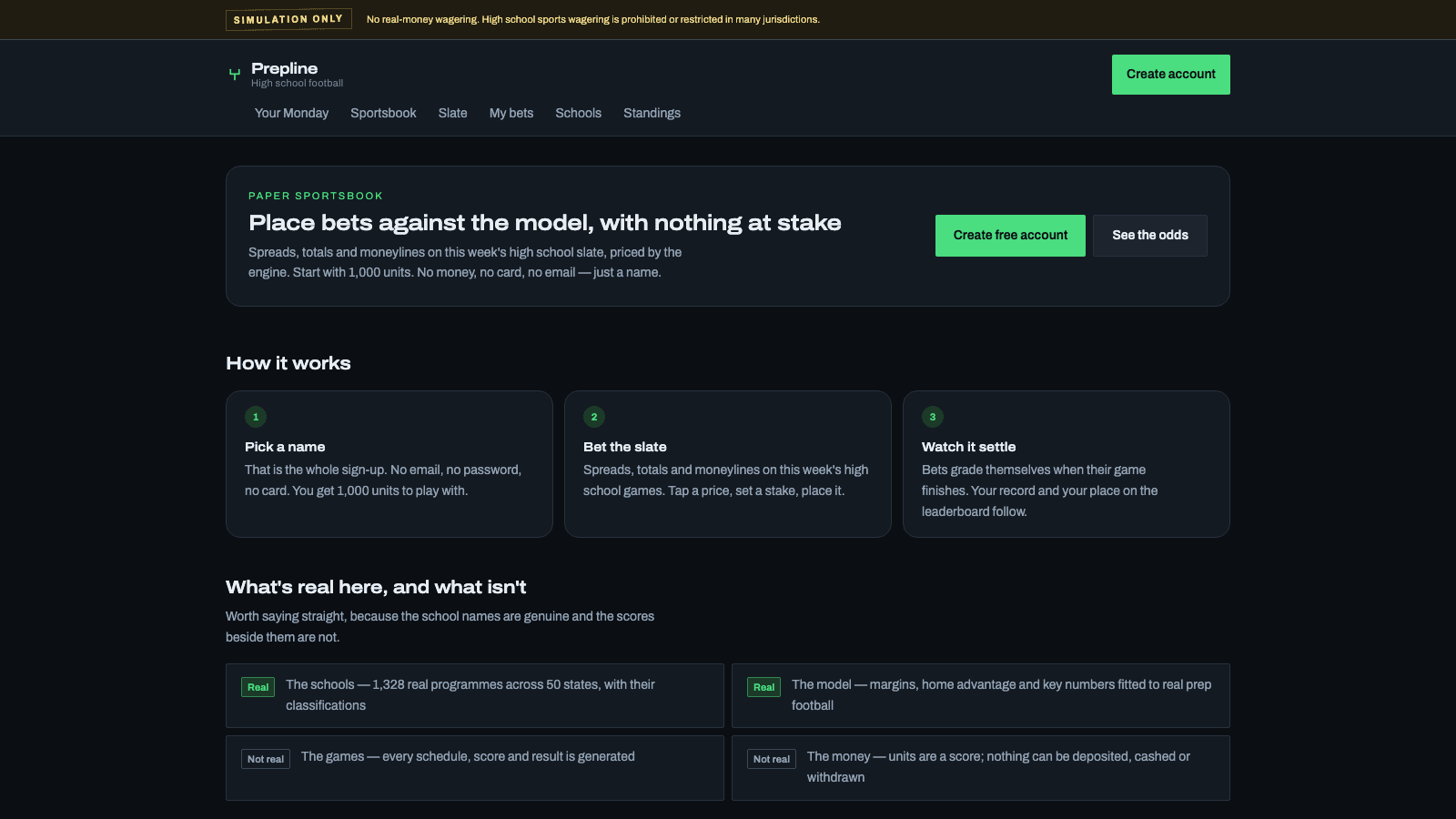Click the PAPER SPORTSBOOK label
Viewport: 1456px width, 819px height.
[316, 196]
